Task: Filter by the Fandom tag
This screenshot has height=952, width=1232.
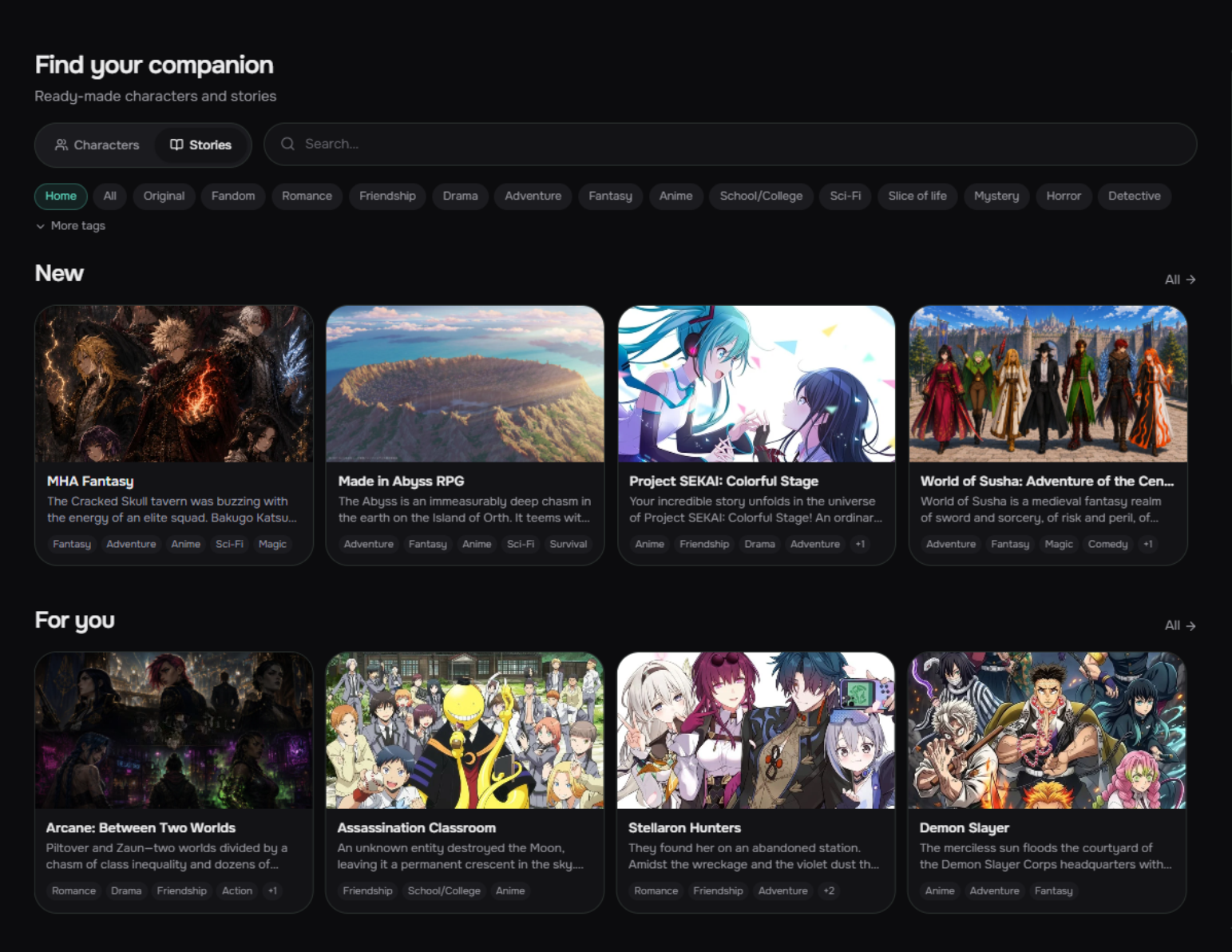Action: 233,196
